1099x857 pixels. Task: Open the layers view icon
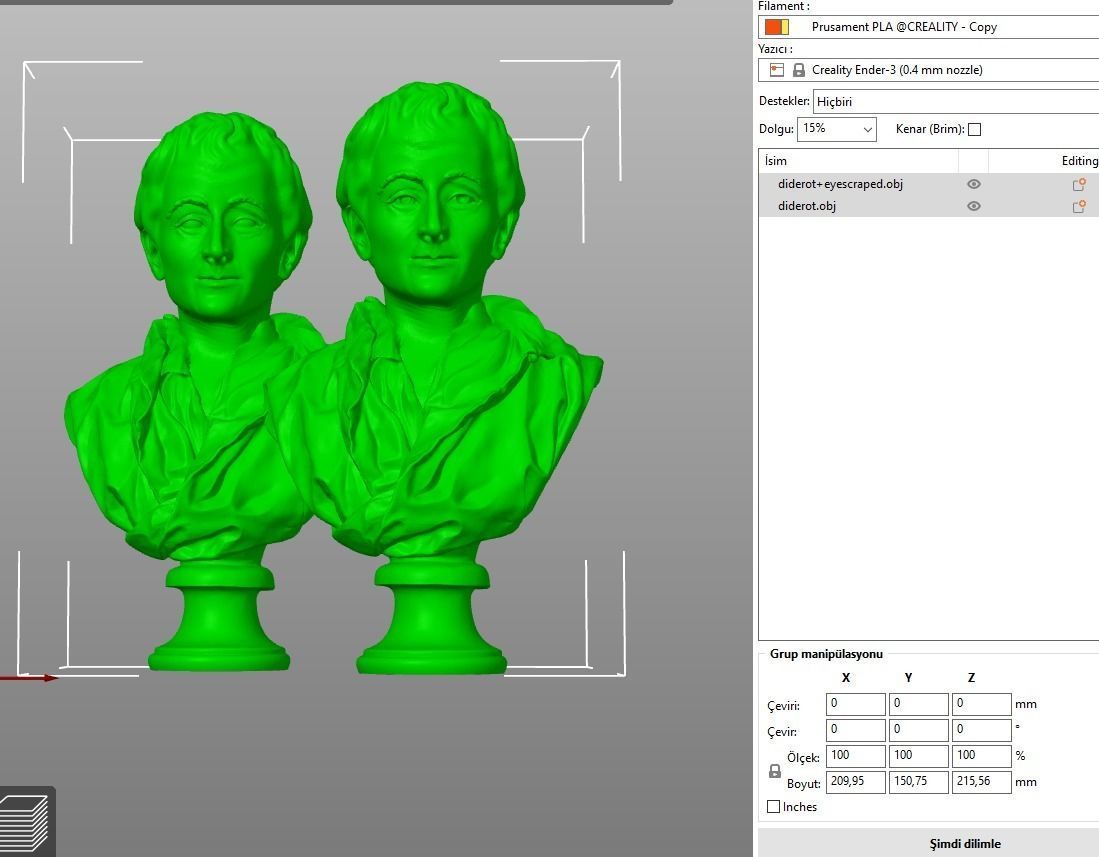25,823
